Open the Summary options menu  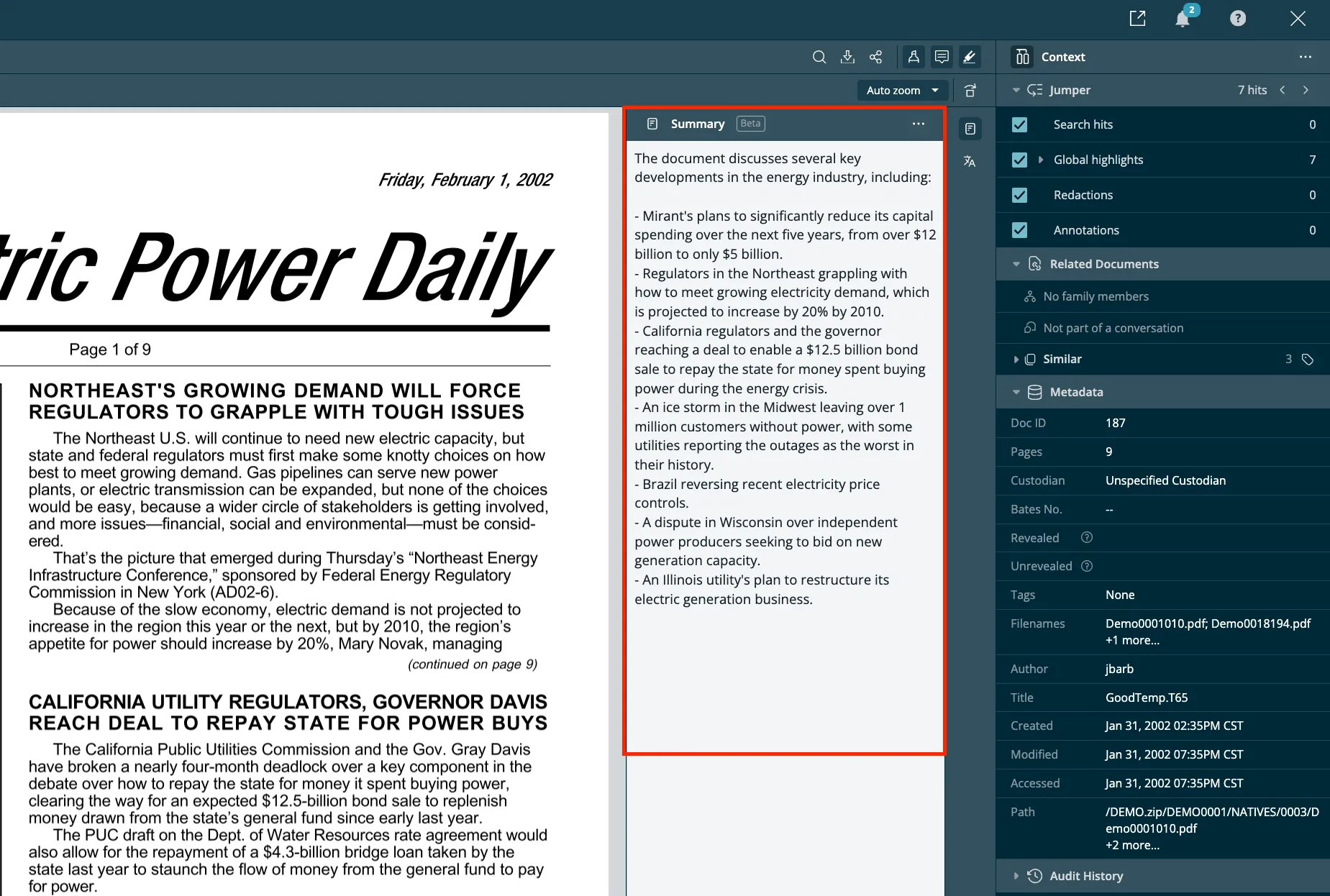point(918,124)
